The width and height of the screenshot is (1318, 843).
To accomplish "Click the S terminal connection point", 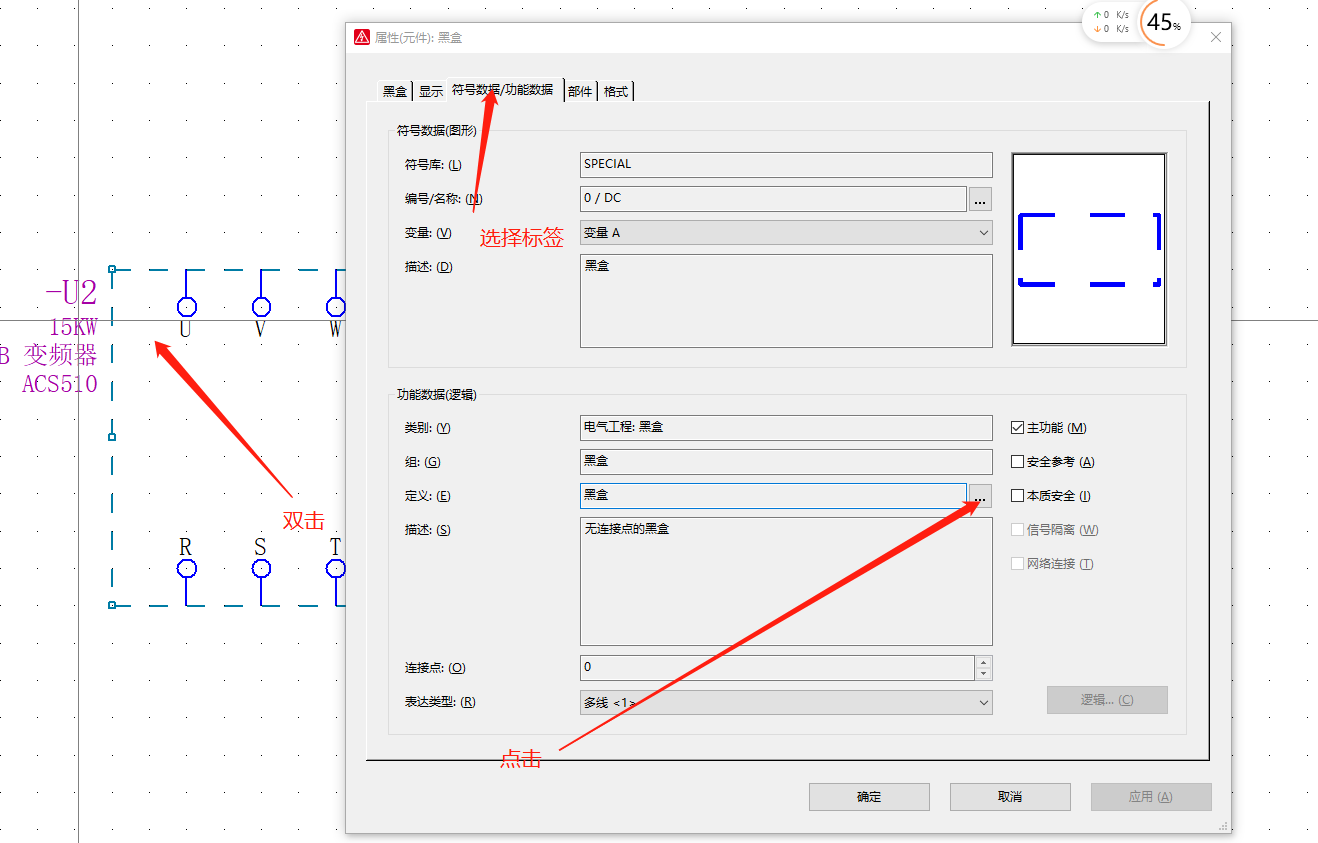I will click(261, 568).
